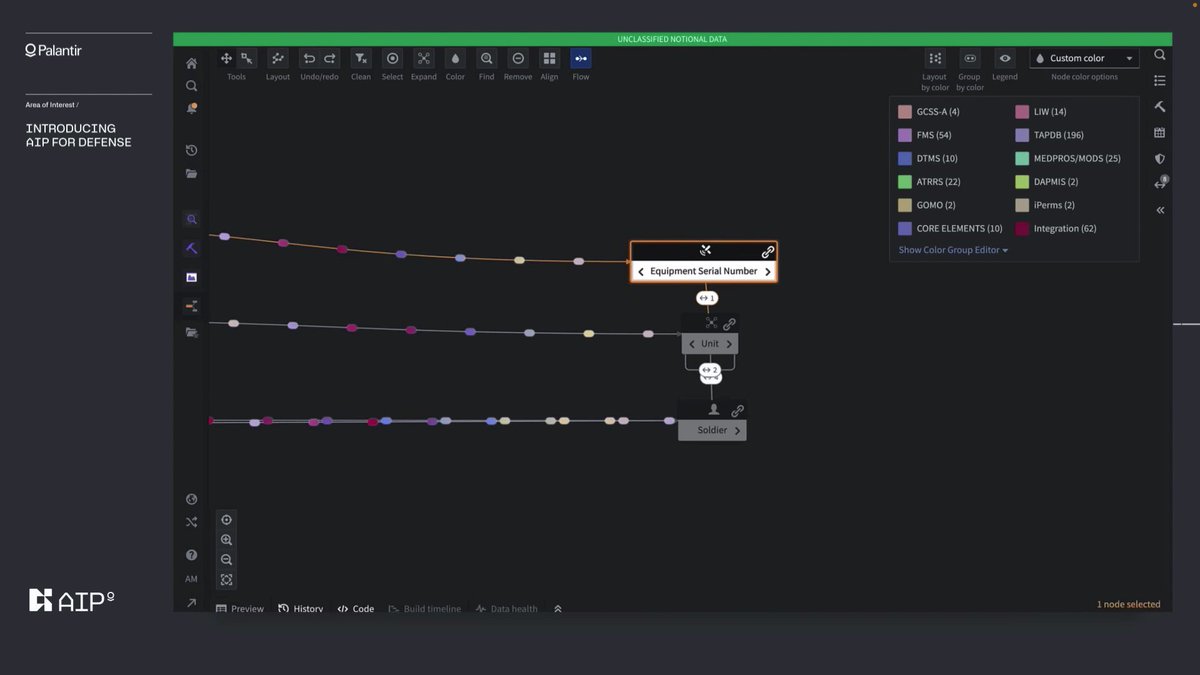
Task: Select the Integration (62) legend entry
Action: pos(1056,228)
